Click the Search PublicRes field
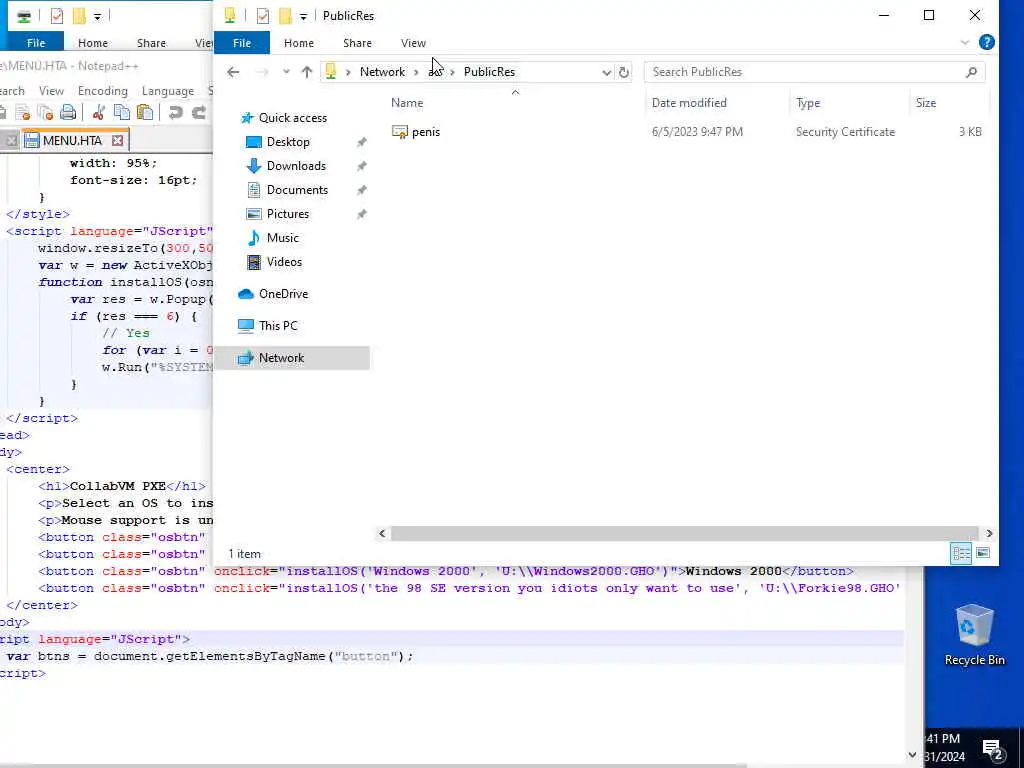 tap(814, 72)
